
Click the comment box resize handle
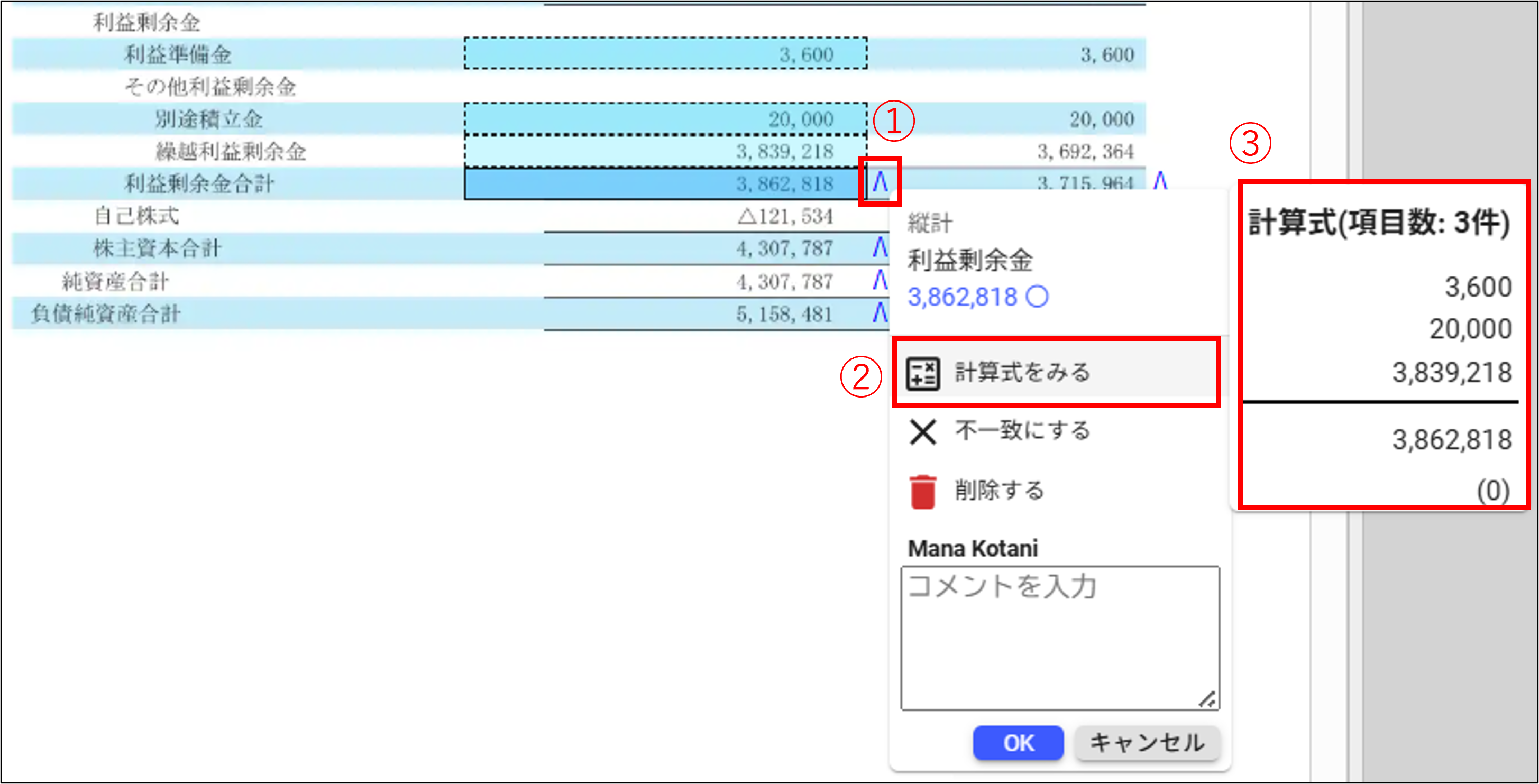click(x=1207, y=699)
